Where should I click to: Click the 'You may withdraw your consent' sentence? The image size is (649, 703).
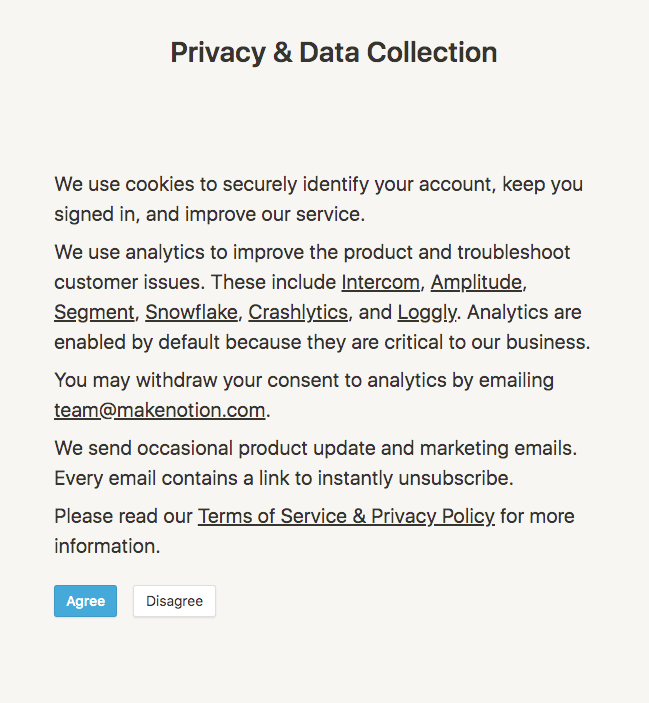pos(304,380)
